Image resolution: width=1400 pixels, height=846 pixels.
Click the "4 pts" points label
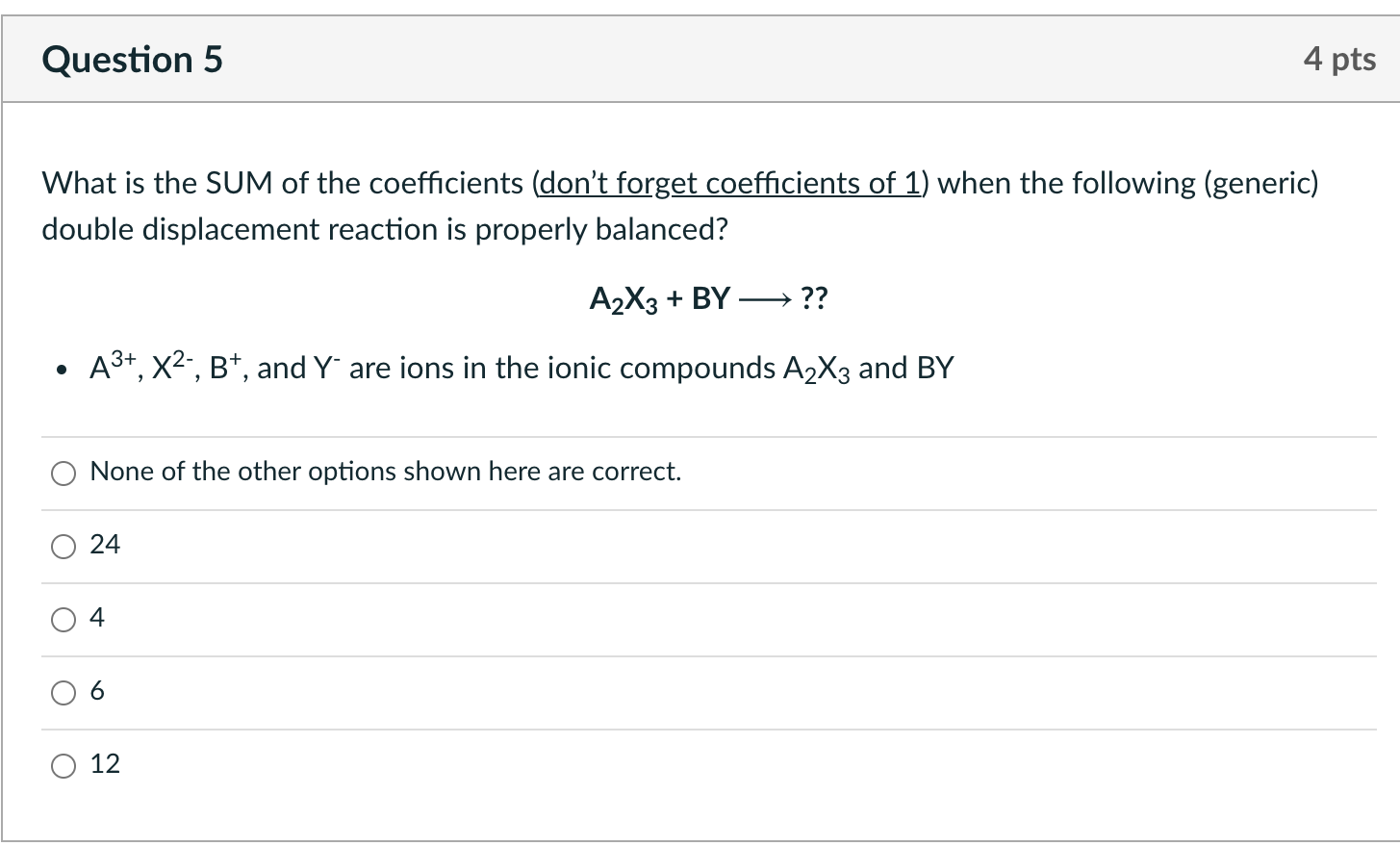click(1338, 60)
